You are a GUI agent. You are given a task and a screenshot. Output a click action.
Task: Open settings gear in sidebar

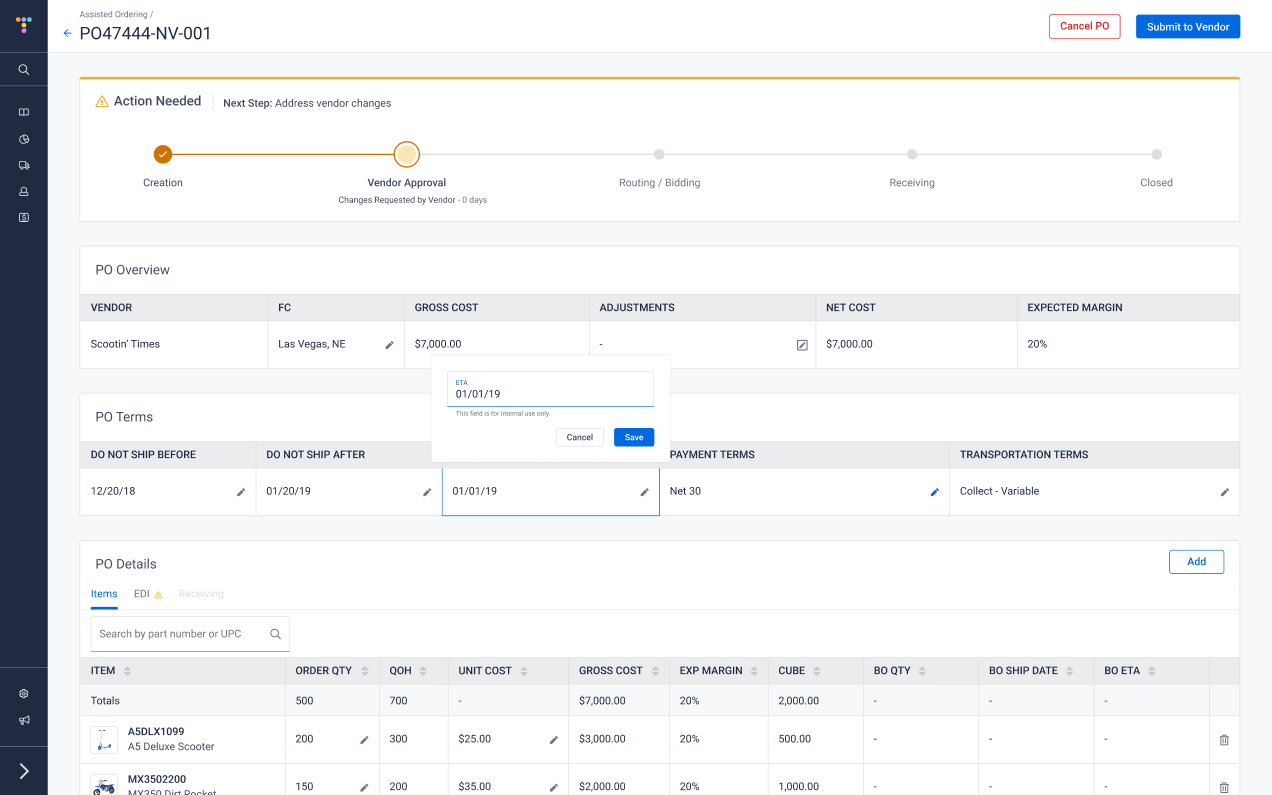click(24, 694)
